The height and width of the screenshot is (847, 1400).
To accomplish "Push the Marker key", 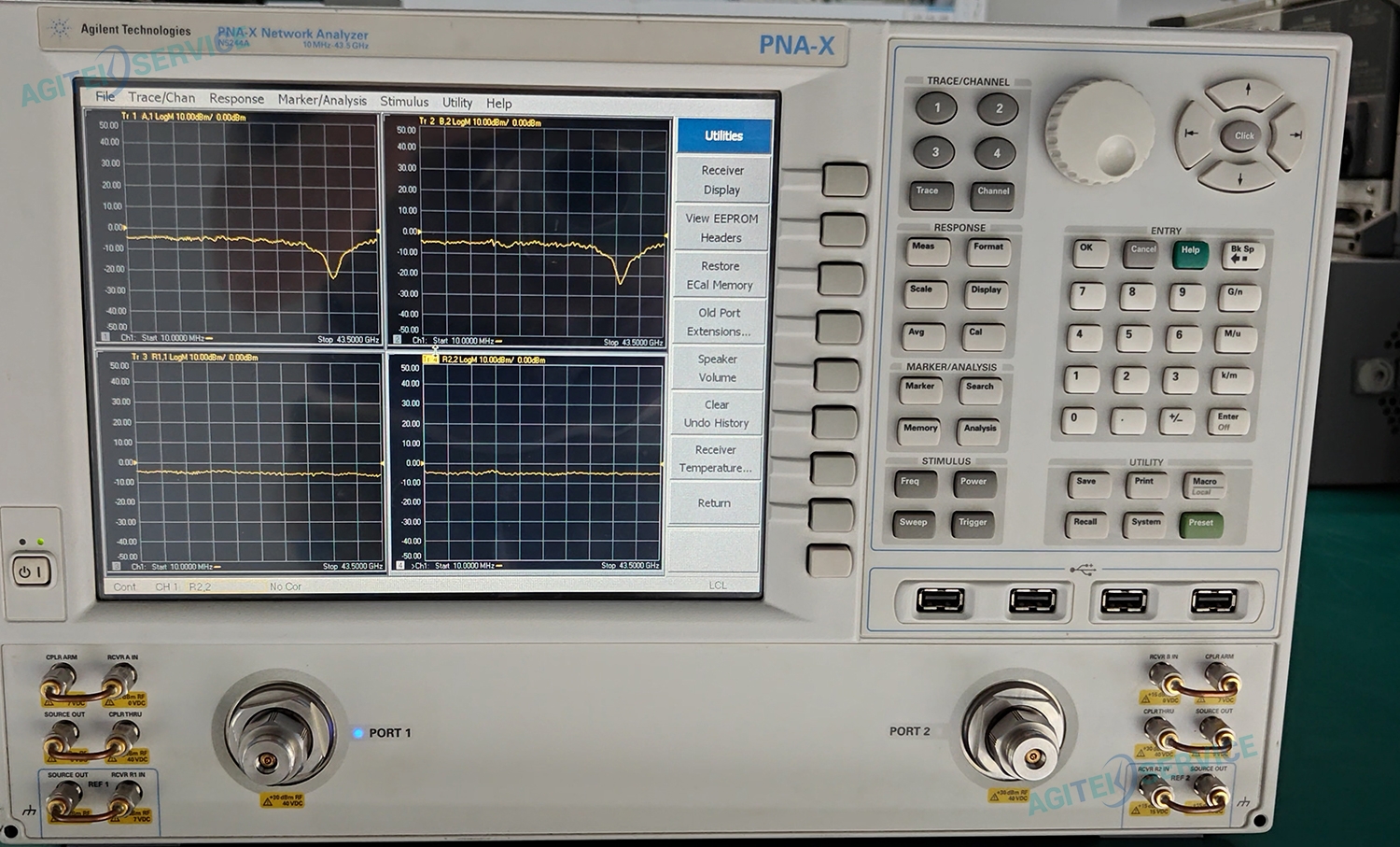I will (922, 390).
